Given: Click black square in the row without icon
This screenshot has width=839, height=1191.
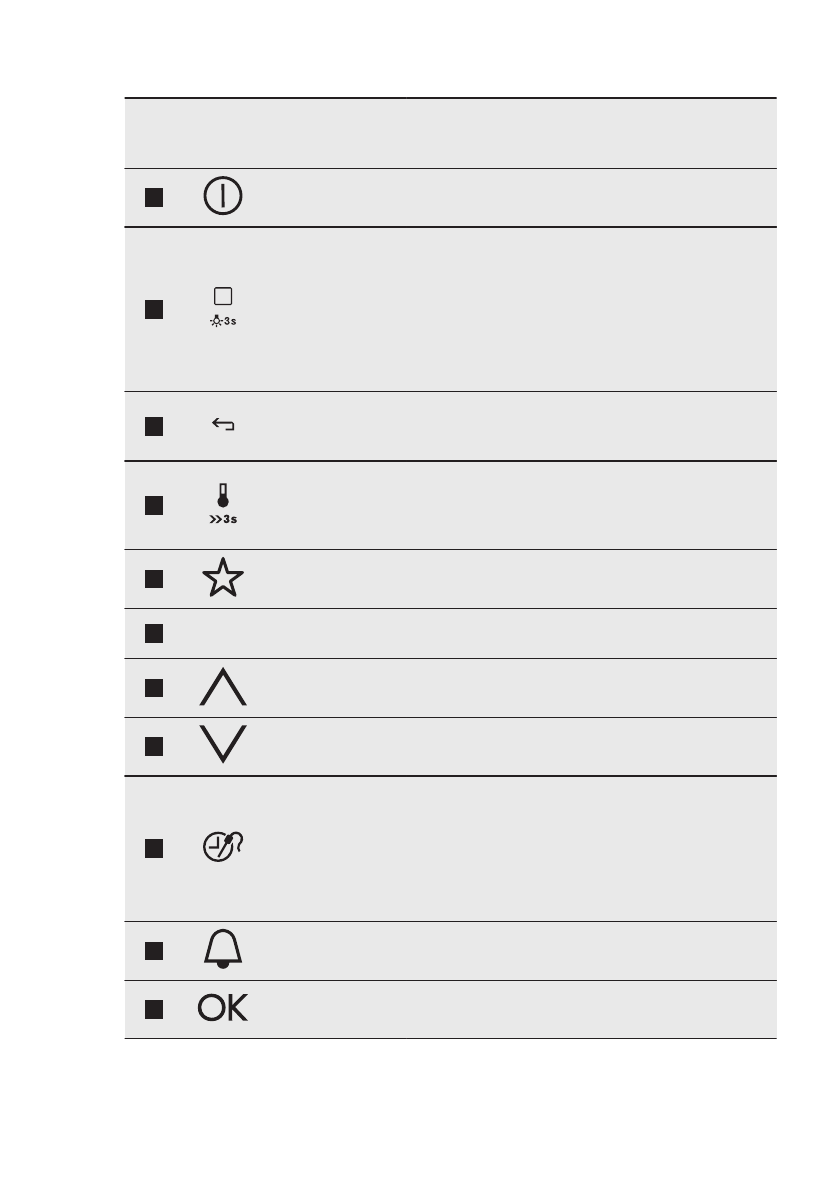Looking at the screenshot, I should [x=153, y=633].
